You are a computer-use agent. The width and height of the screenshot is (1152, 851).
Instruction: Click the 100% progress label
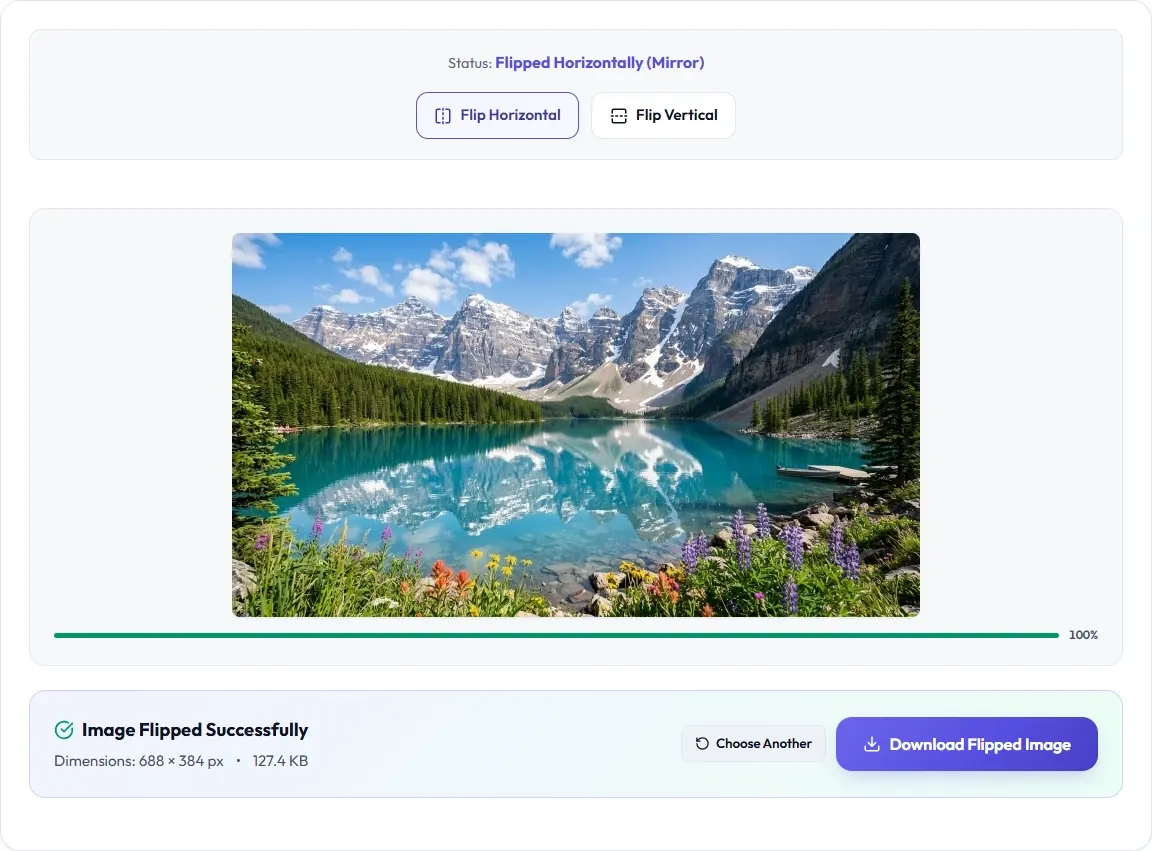(x=1083, y=635)
